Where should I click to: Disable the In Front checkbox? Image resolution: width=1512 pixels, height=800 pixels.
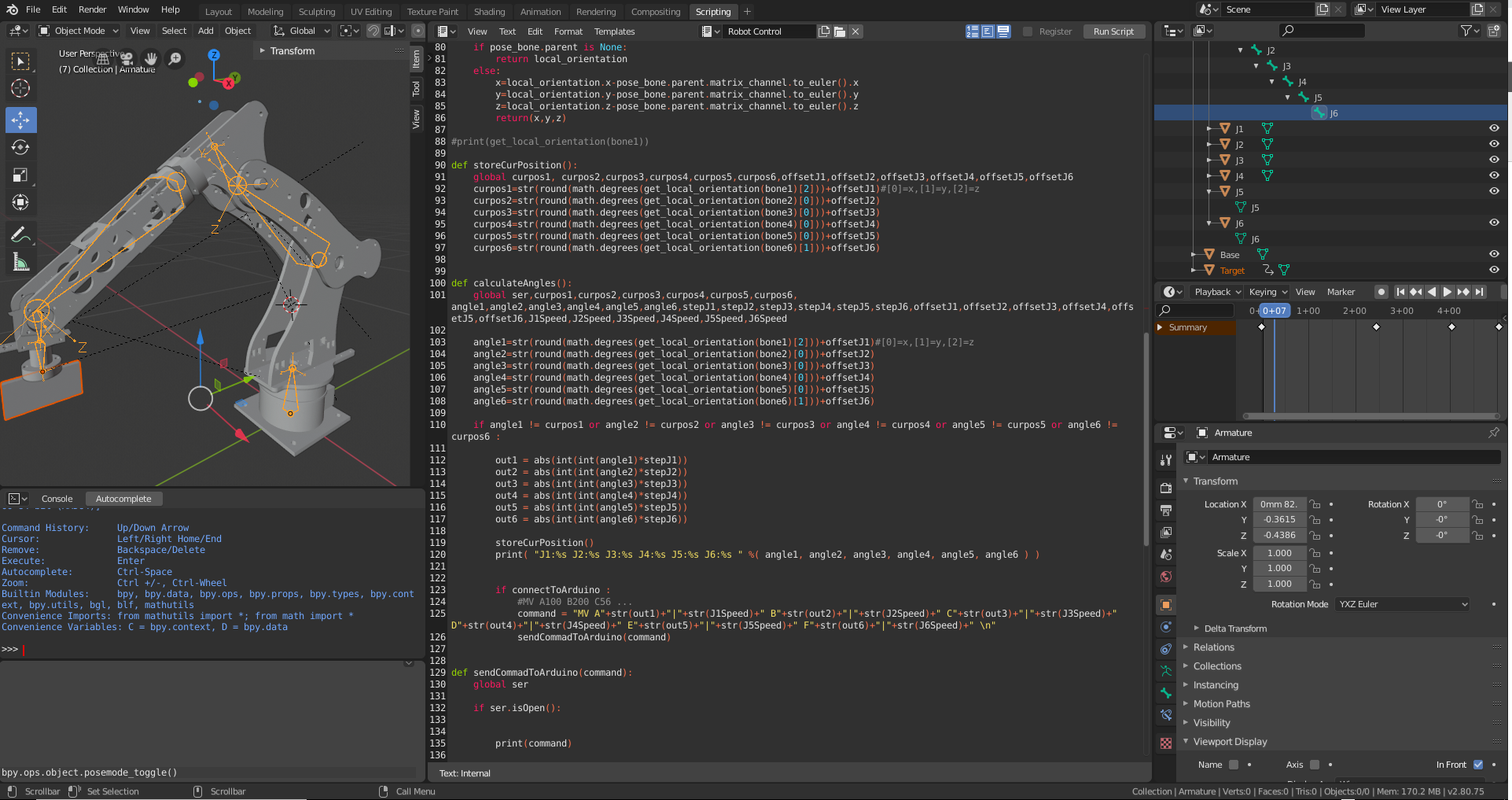pyautogui.click(x=1478, y=765)
